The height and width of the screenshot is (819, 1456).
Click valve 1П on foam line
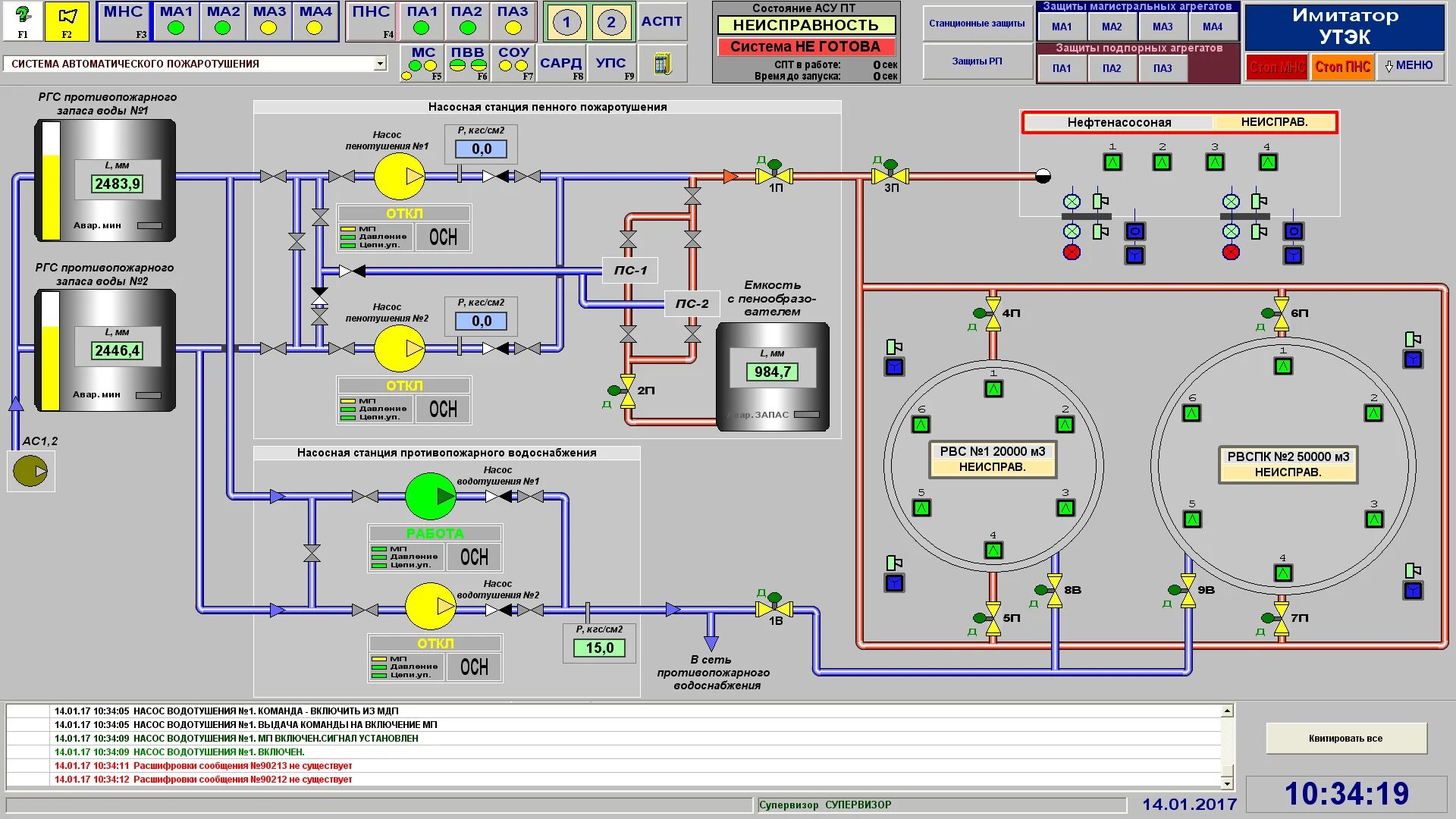(774, 176)
